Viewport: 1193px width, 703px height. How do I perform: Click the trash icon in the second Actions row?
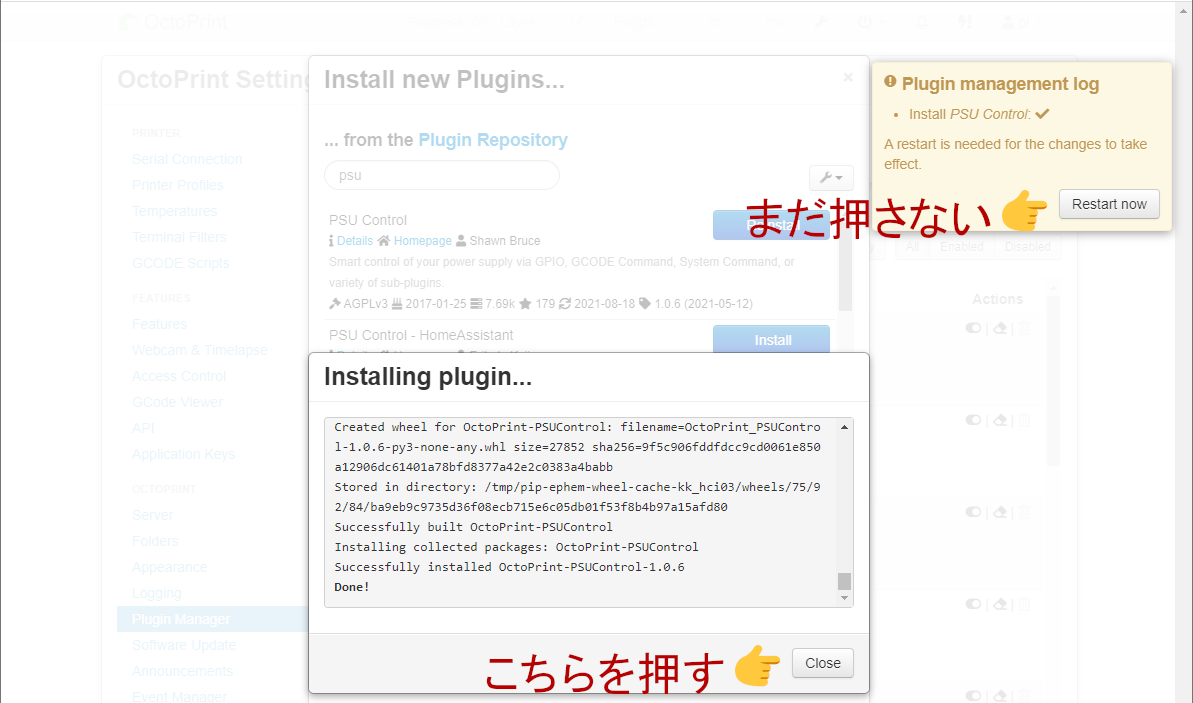click(1025, 420)
